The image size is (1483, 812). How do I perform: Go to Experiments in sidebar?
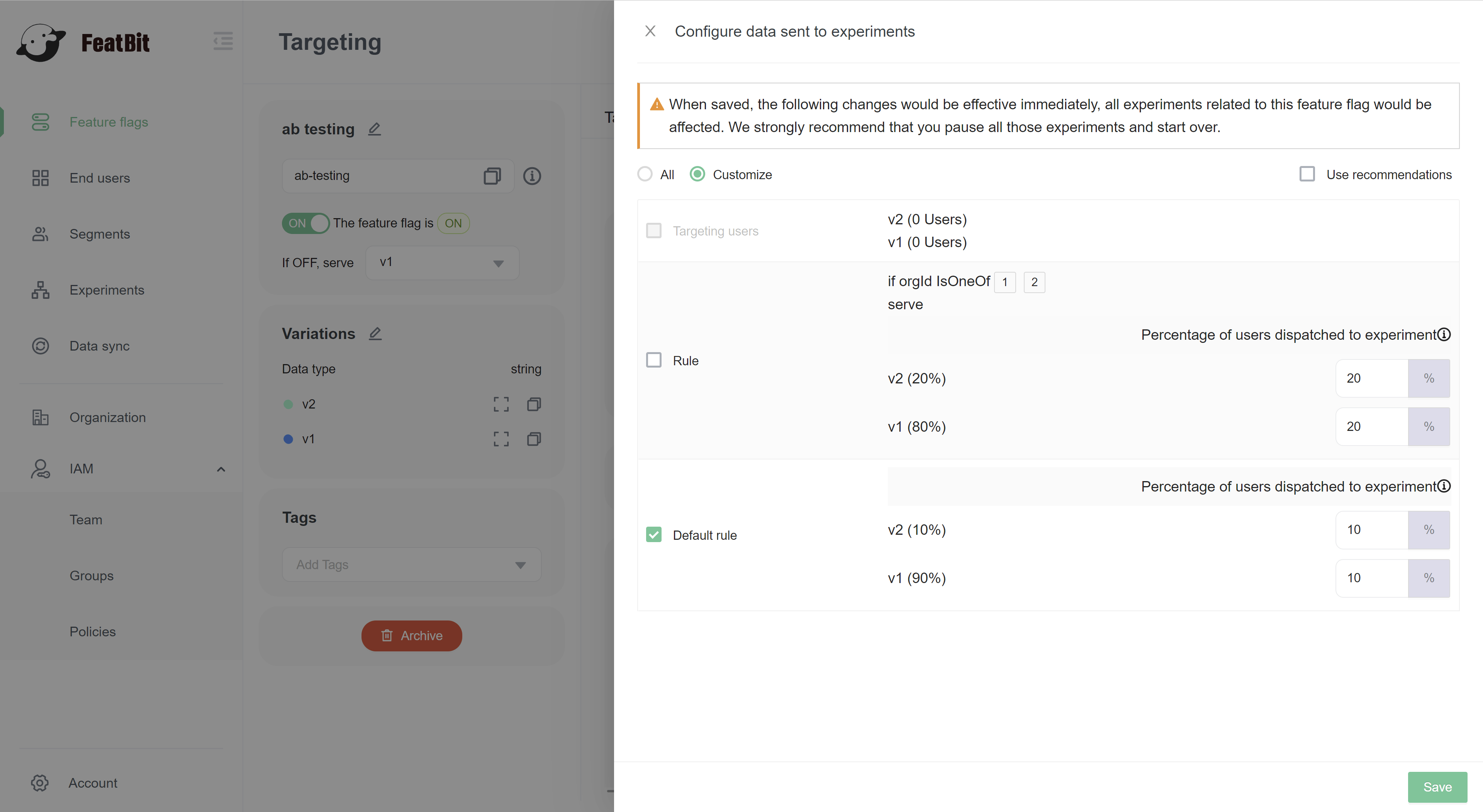107,290
